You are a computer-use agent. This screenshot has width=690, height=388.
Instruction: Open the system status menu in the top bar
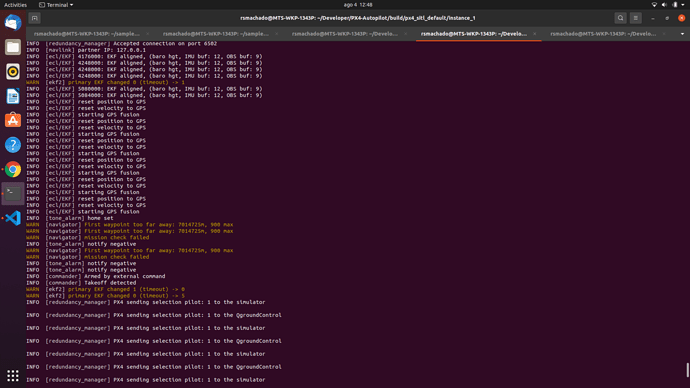click(x=668, y=5)
